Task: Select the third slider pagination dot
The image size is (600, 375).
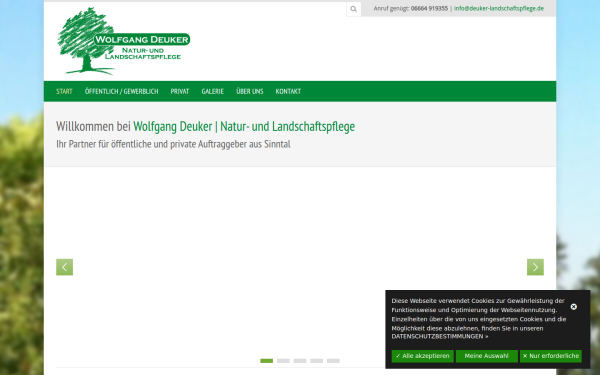Action: click(x=300, y=361)
